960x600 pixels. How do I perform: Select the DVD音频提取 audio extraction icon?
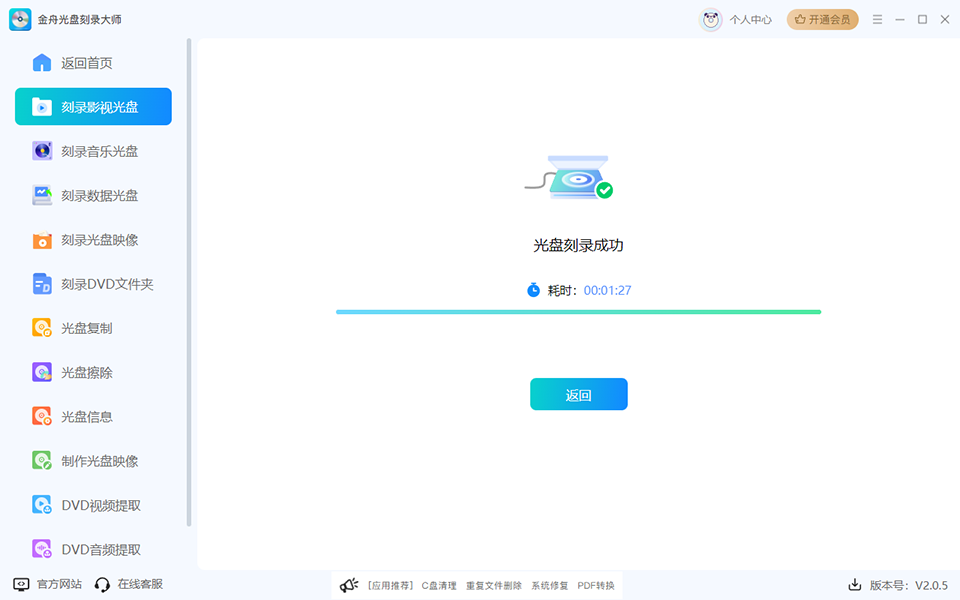coord(41,548)
